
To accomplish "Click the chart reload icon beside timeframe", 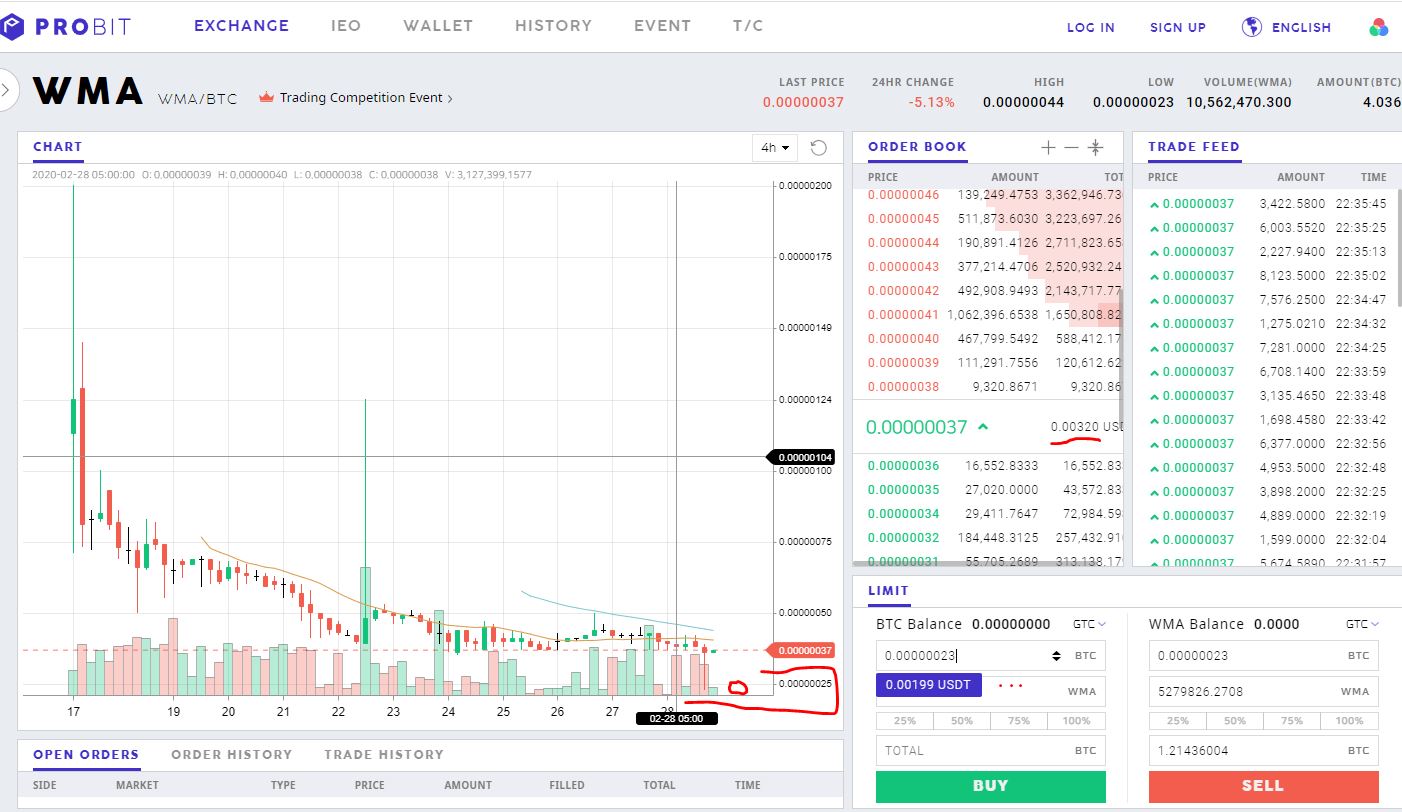I will point(818,147).
